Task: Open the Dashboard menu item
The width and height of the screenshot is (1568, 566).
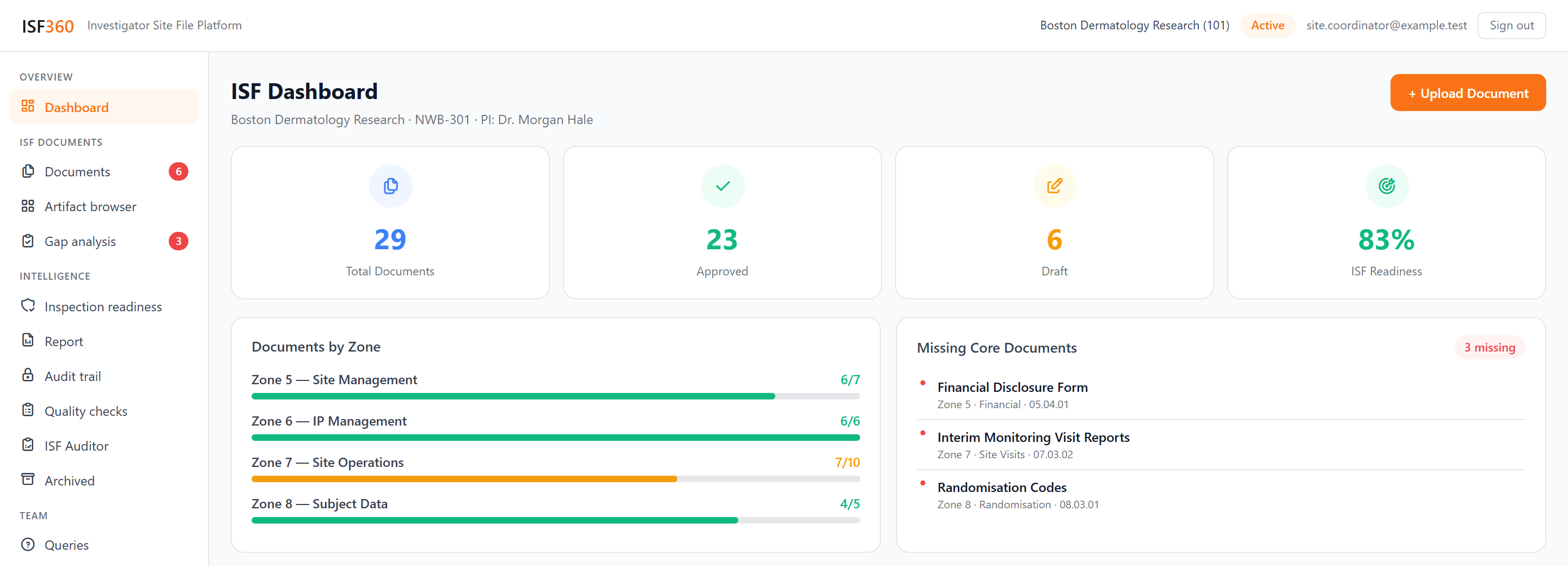Action: pos(104,107)
